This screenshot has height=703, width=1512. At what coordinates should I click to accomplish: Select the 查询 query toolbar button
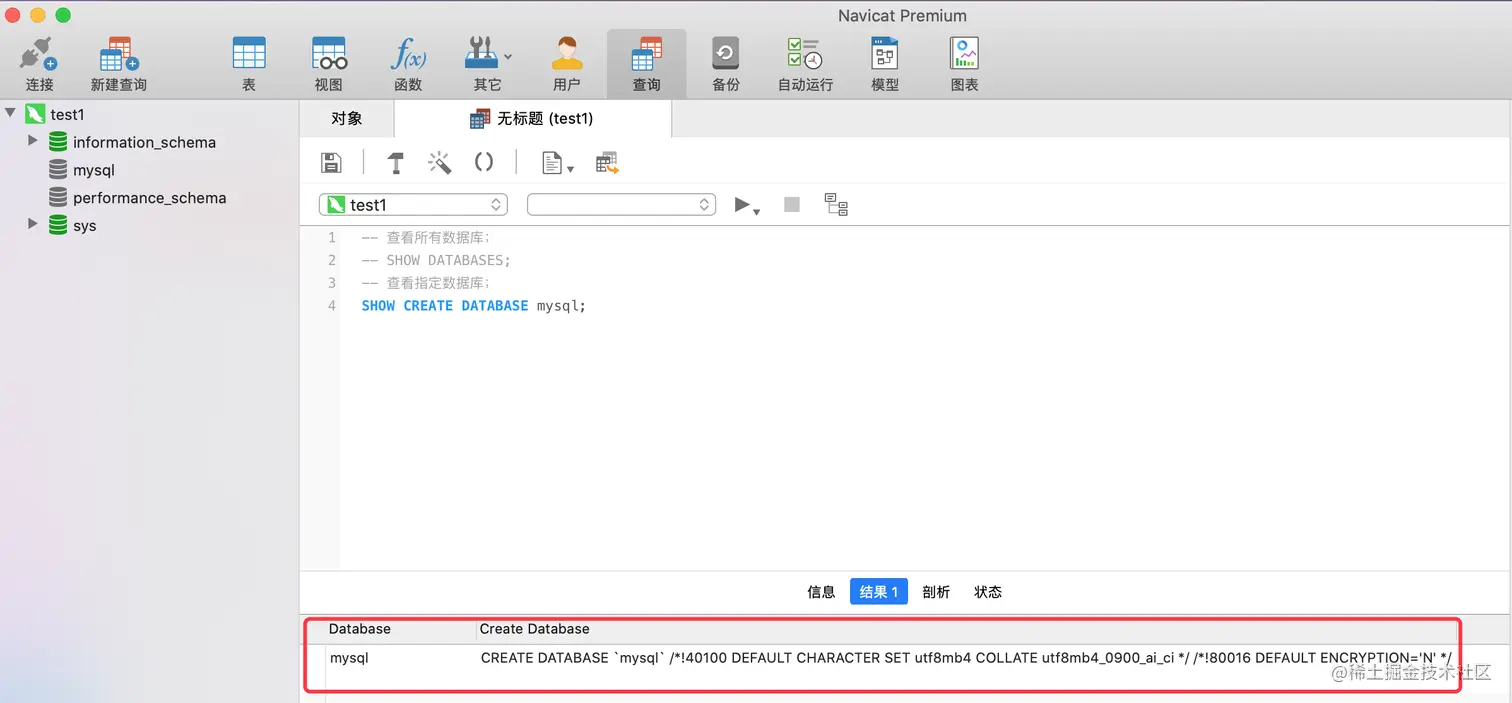pyautogui.click(x=647, y=64)
